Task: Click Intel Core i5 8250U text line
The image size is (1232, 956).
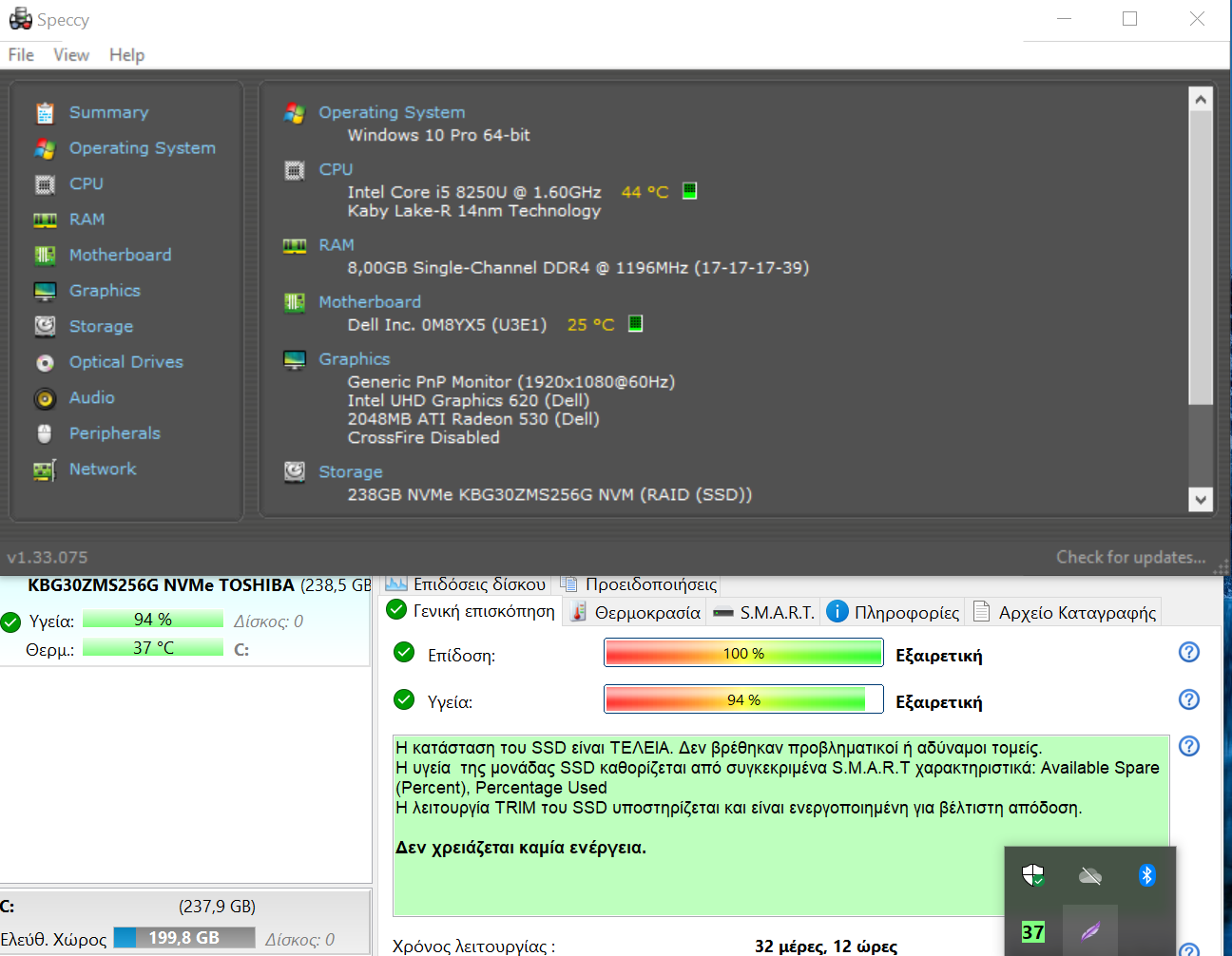Action: (474, 192)
